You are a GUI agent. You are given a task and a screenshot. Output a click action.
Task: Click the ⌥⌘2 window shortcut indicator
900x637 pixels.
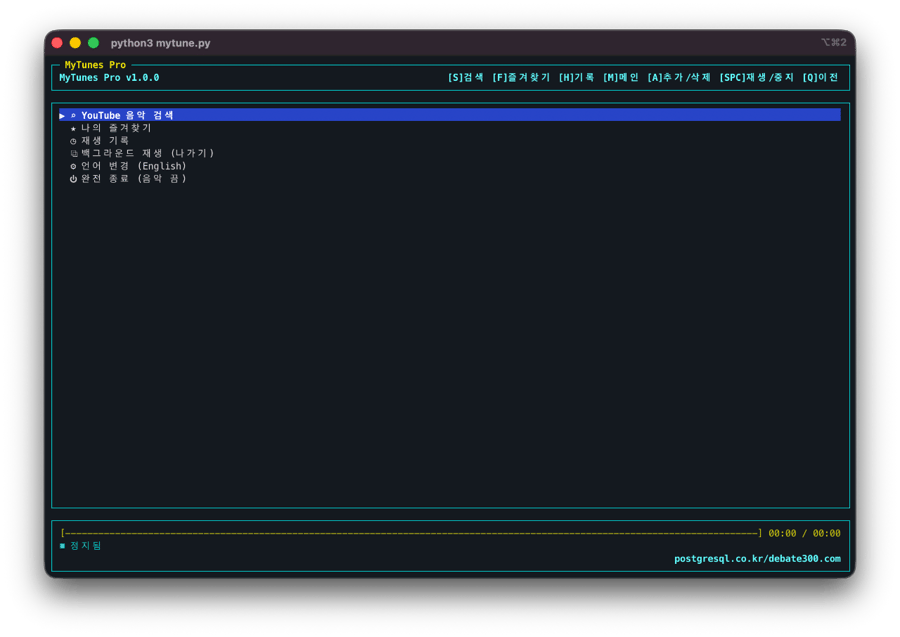(833, 42)
